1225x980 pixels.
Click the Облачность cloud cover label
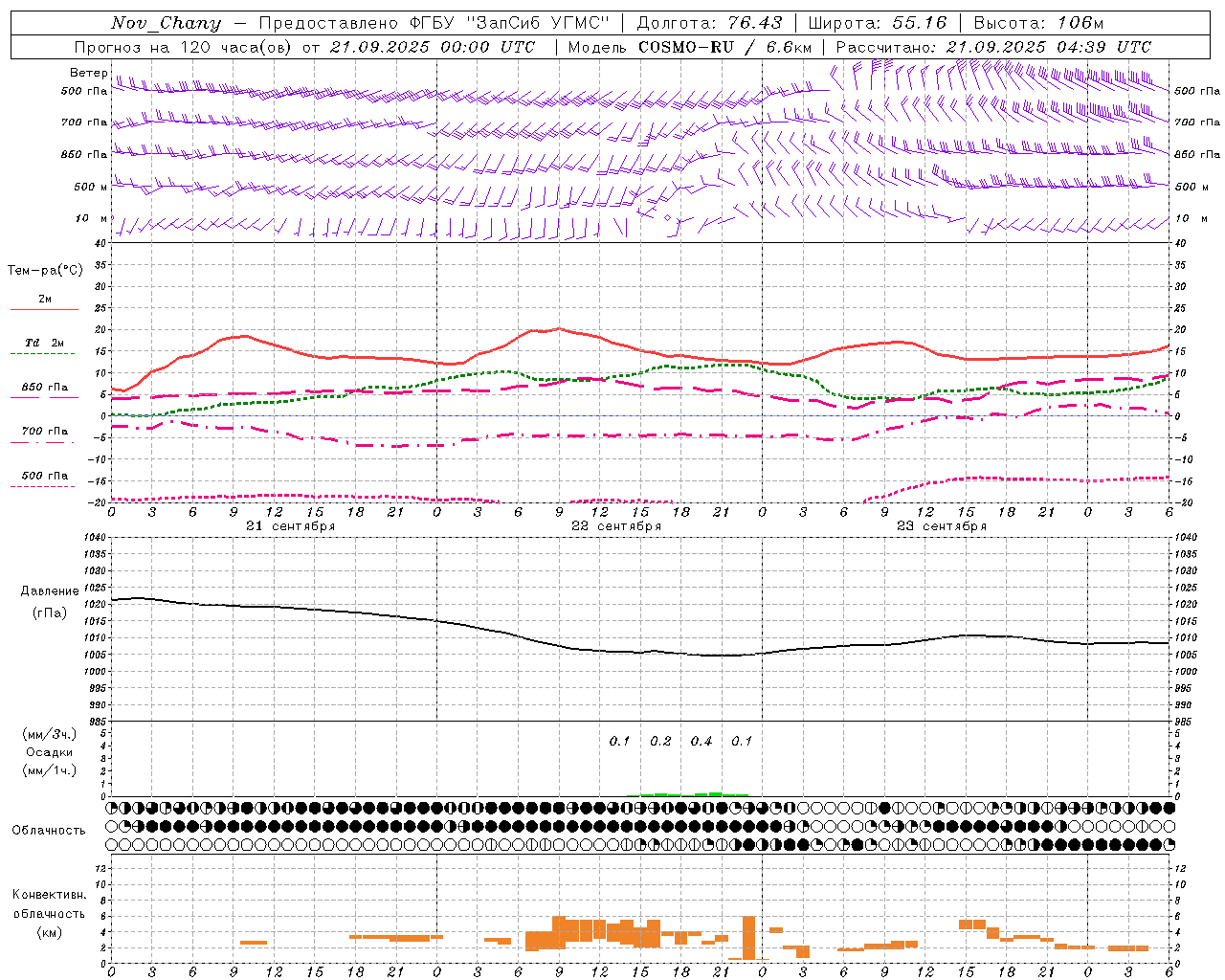(49, 831)
